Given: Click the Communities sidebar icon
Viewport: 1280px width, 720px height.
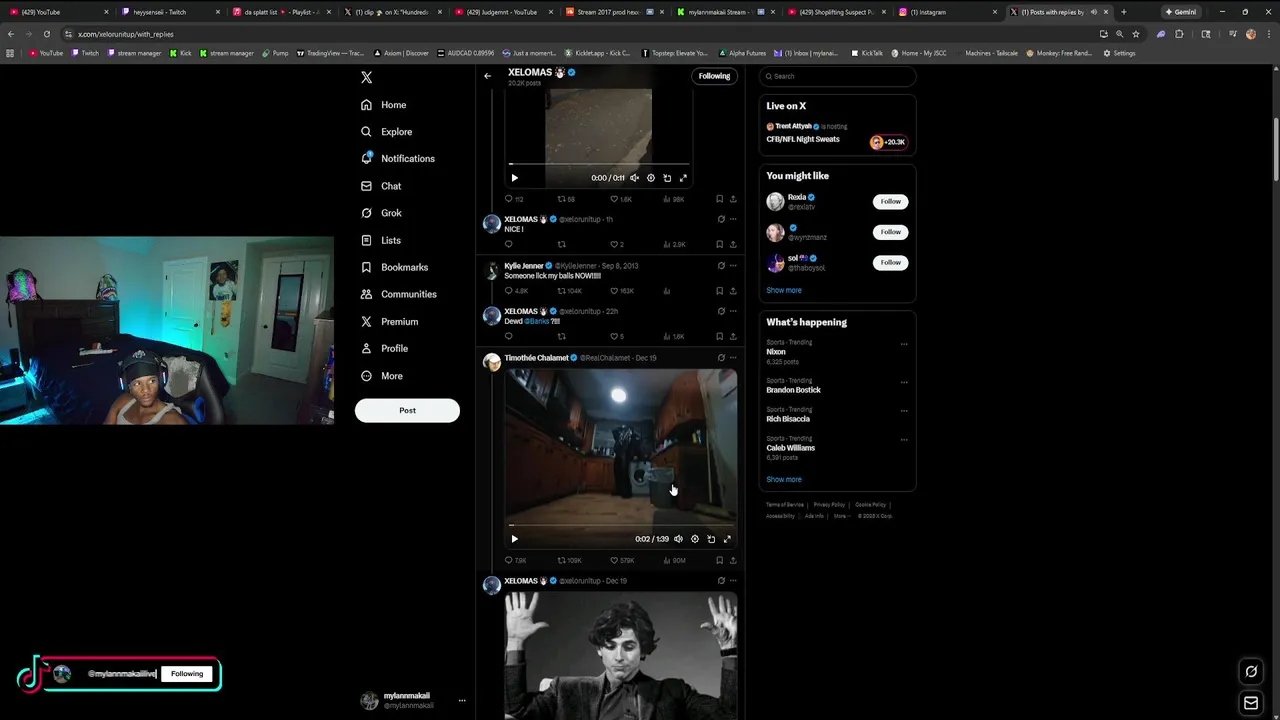Looking at the screenshot, I should tap(366, 294).
